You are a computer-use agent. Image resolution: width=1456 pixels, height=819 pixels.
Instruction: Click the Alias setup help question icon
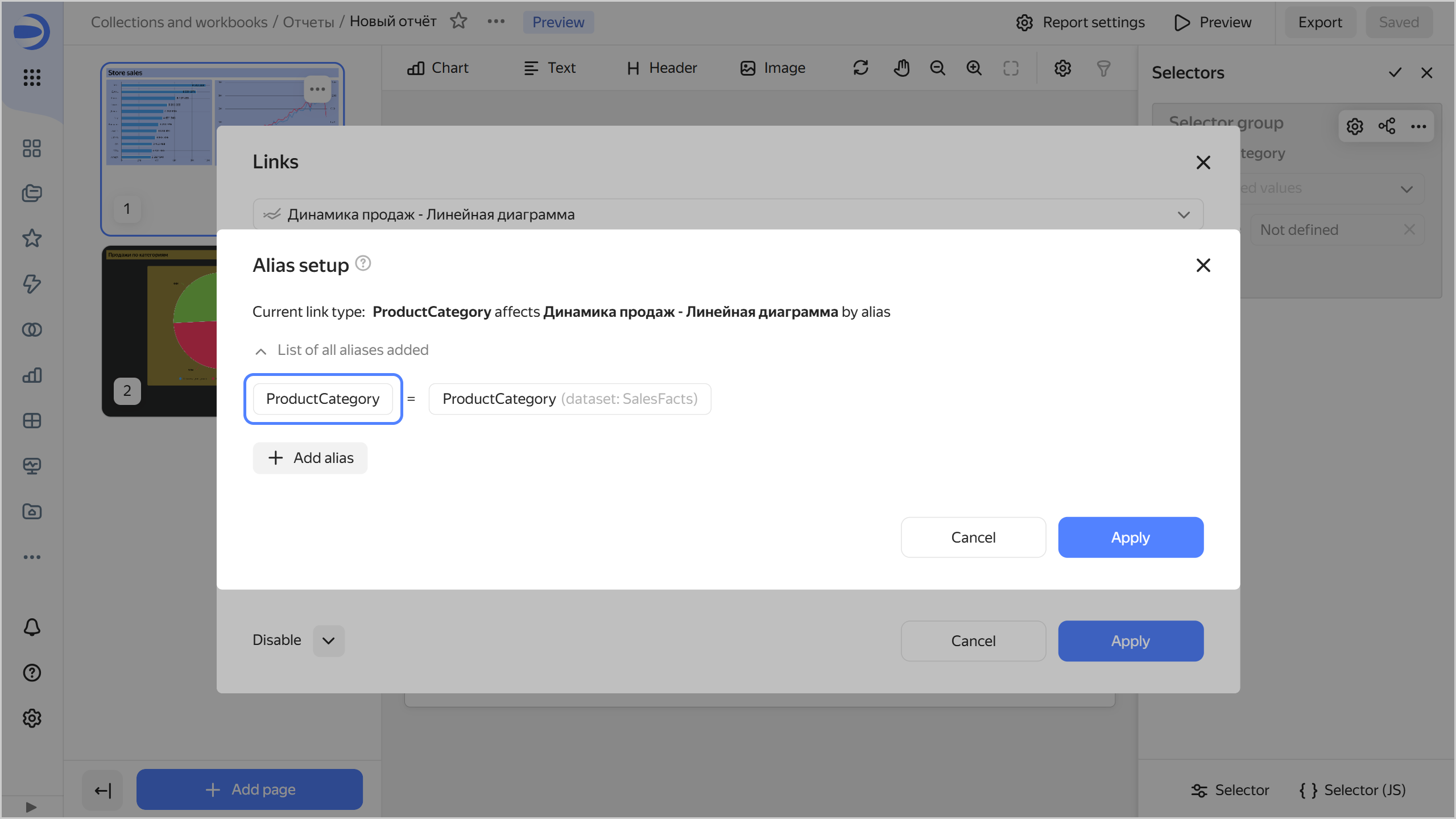point(363,264)
